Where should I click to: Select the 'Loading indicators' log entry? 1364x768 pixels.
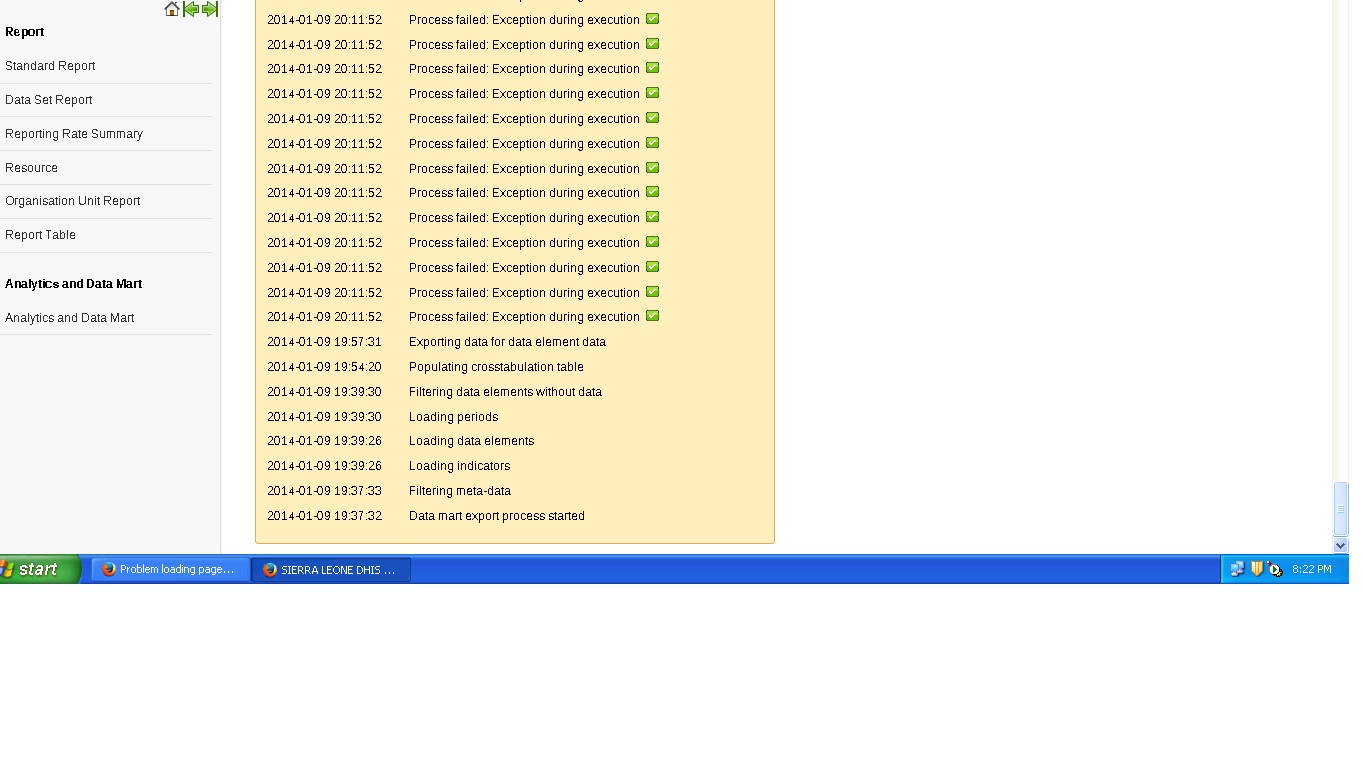(459, 466)
